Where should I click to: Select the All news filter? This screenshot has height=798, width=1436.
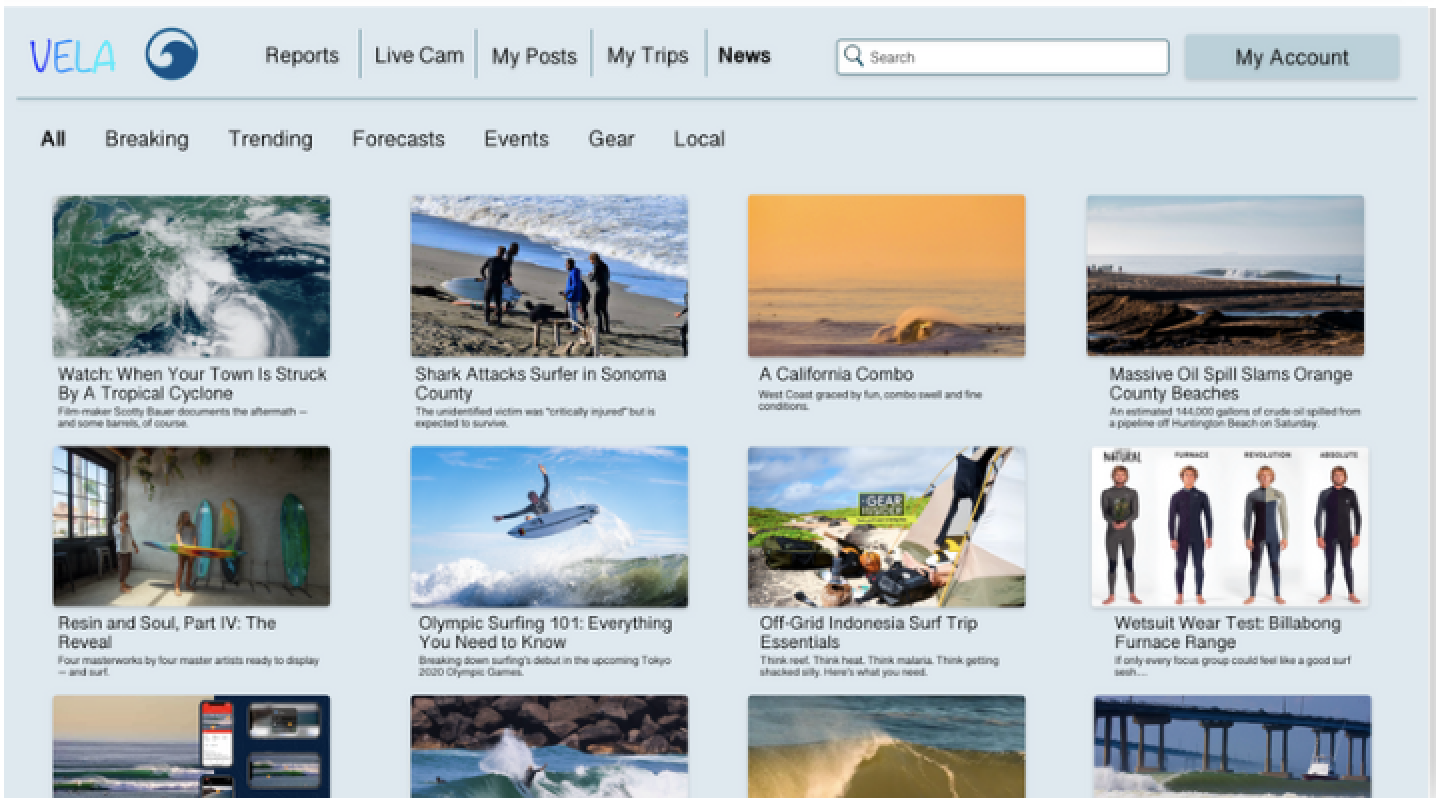pos(53,139)
